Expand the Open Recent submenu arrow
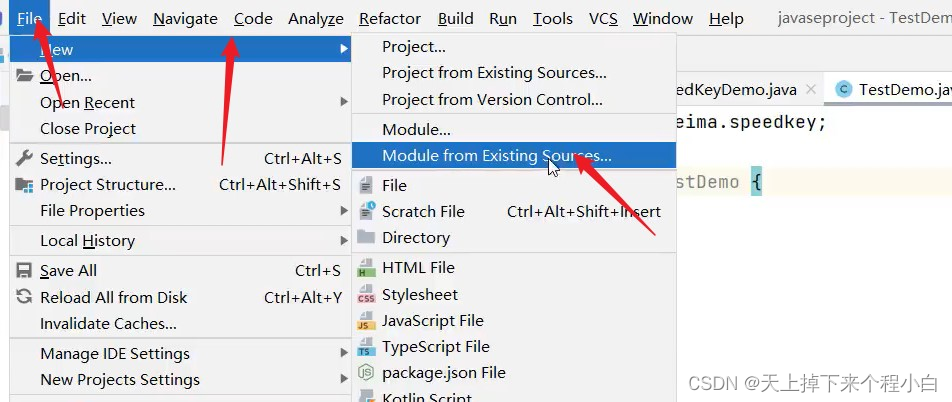 pos(344,102)
